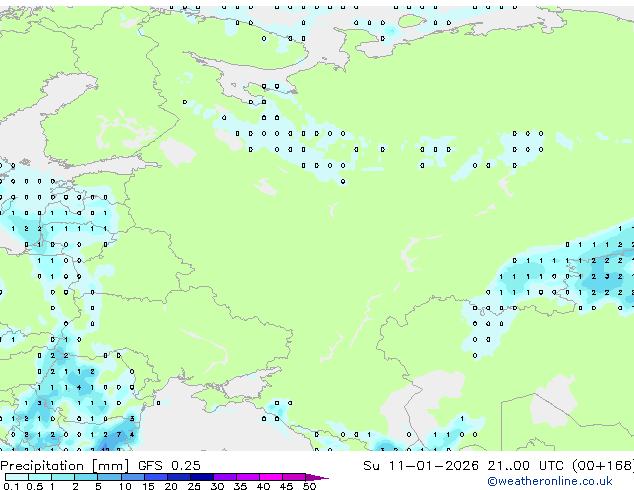Click the 'Precipitation [mm]' legend title

coord(65,466)
